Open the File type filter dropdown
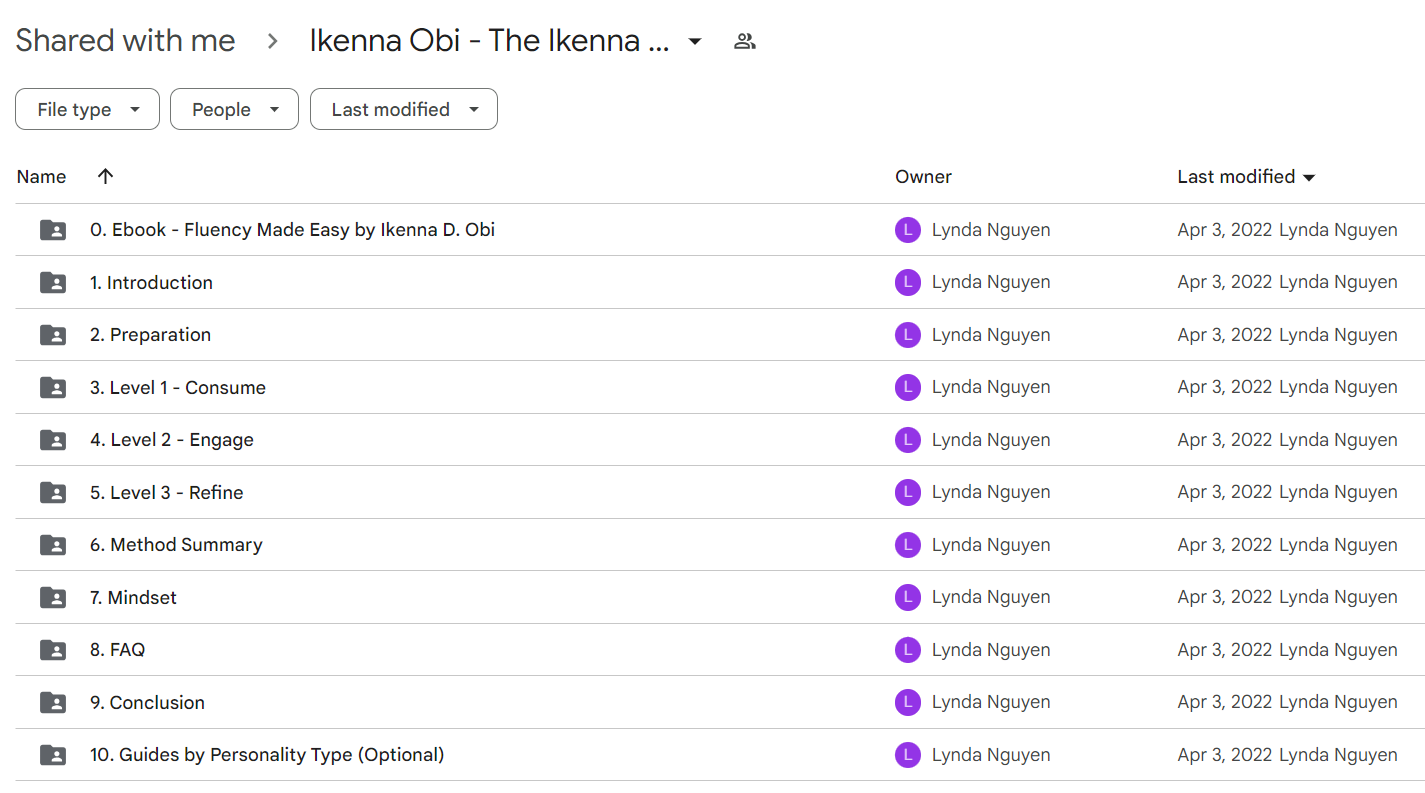Screen dimensions: 1425x793 (x=87, y=109)
